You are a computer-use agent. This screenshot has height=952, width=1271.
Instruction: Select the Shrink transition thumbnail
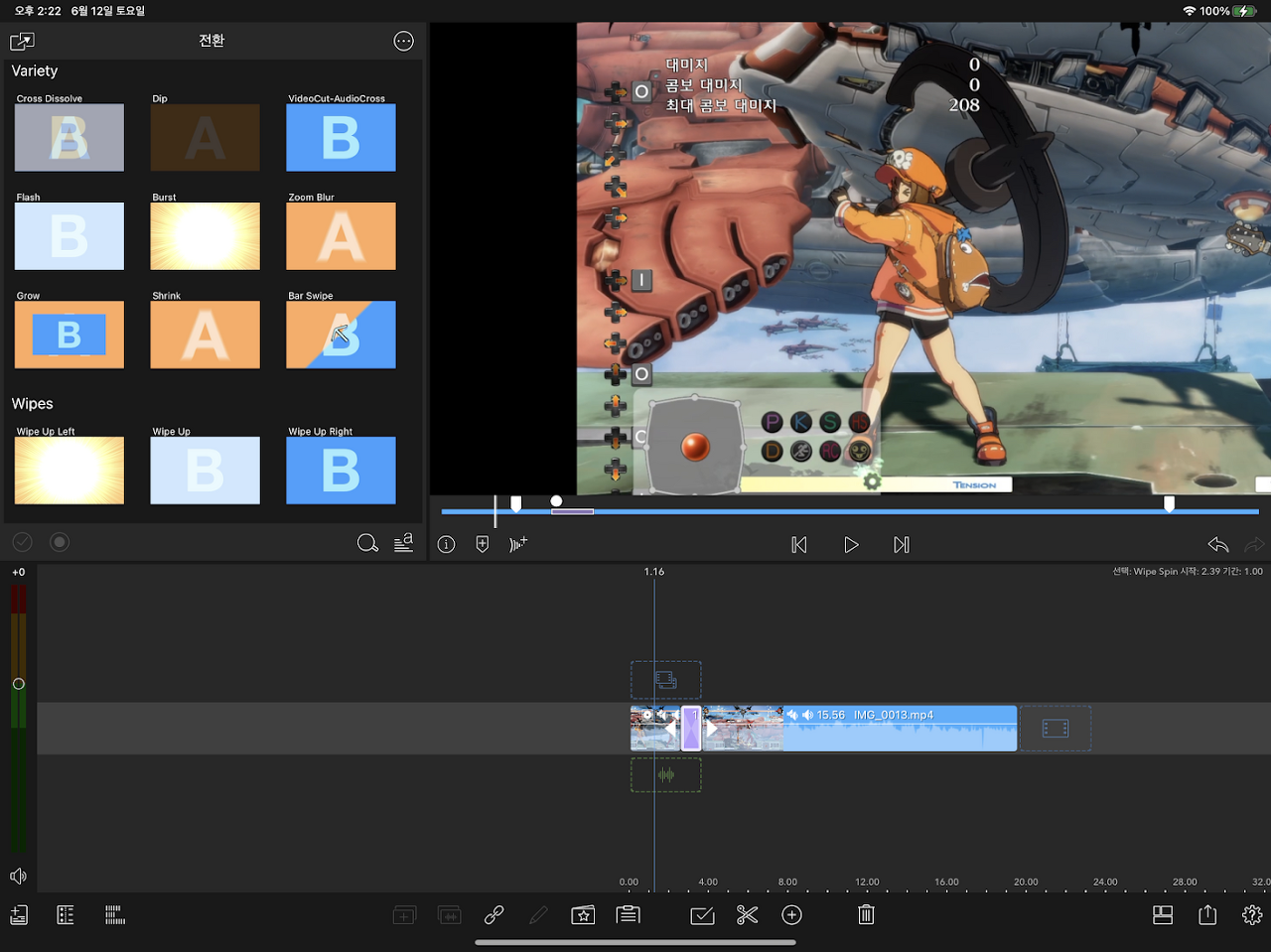(206, 335)
